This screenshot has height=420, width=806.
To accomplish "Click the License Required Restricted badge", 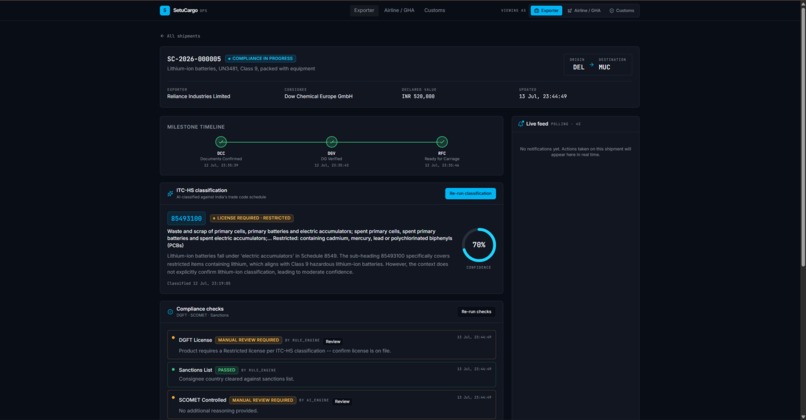I will tap(252, 218).
